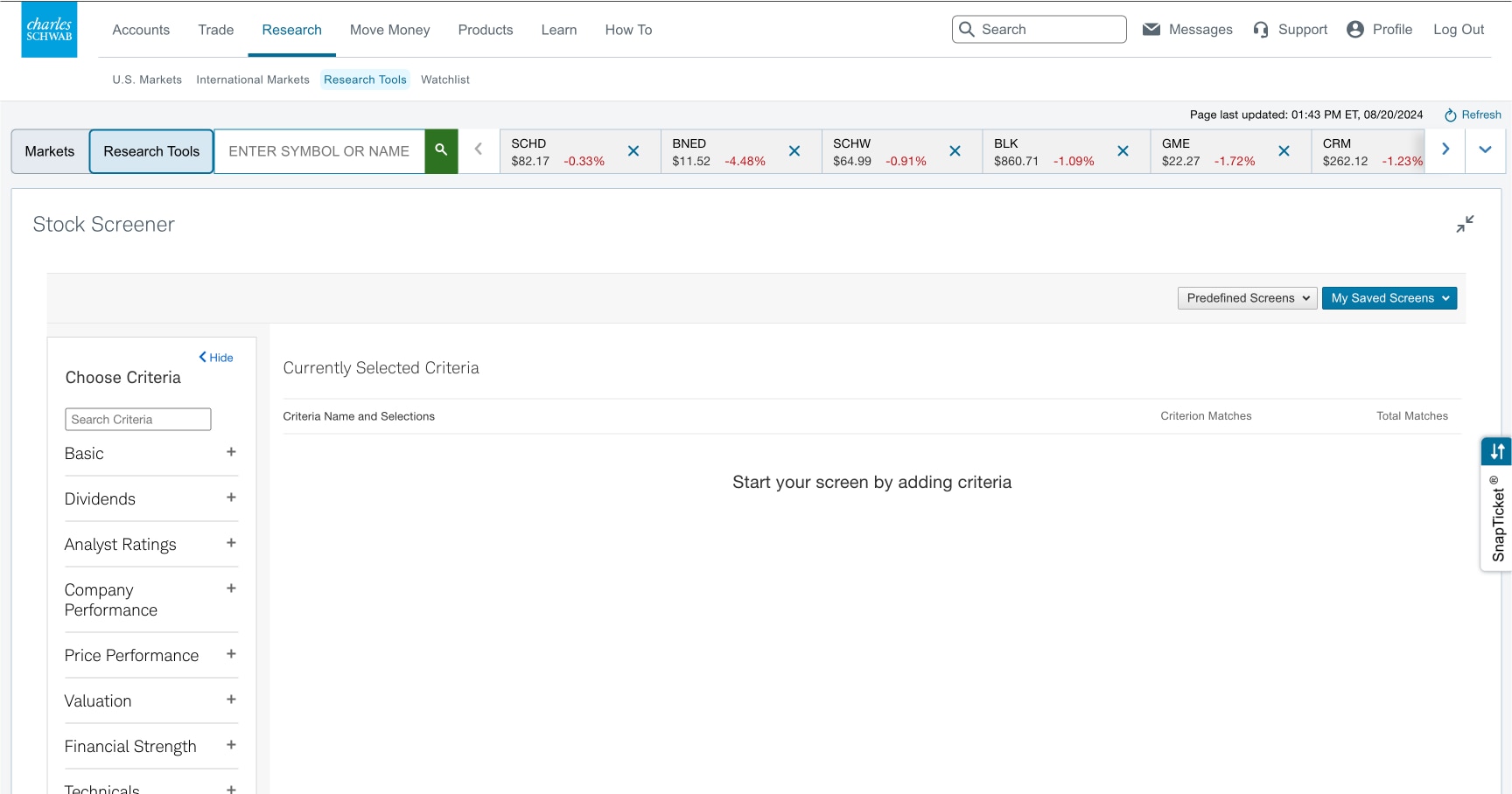Viewport: 1512px width, 794px height.
Task: Open the Watchlist sub-tab
Action: (445, 80)
